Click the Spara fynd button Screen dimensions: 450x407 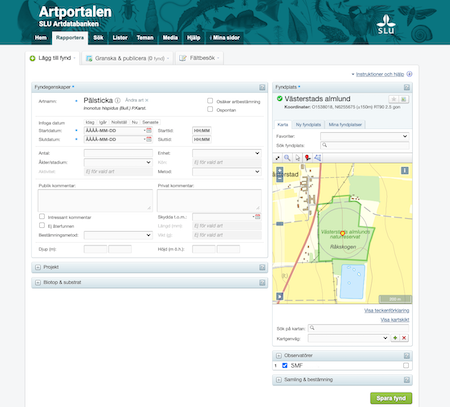(x=391, y=398)
